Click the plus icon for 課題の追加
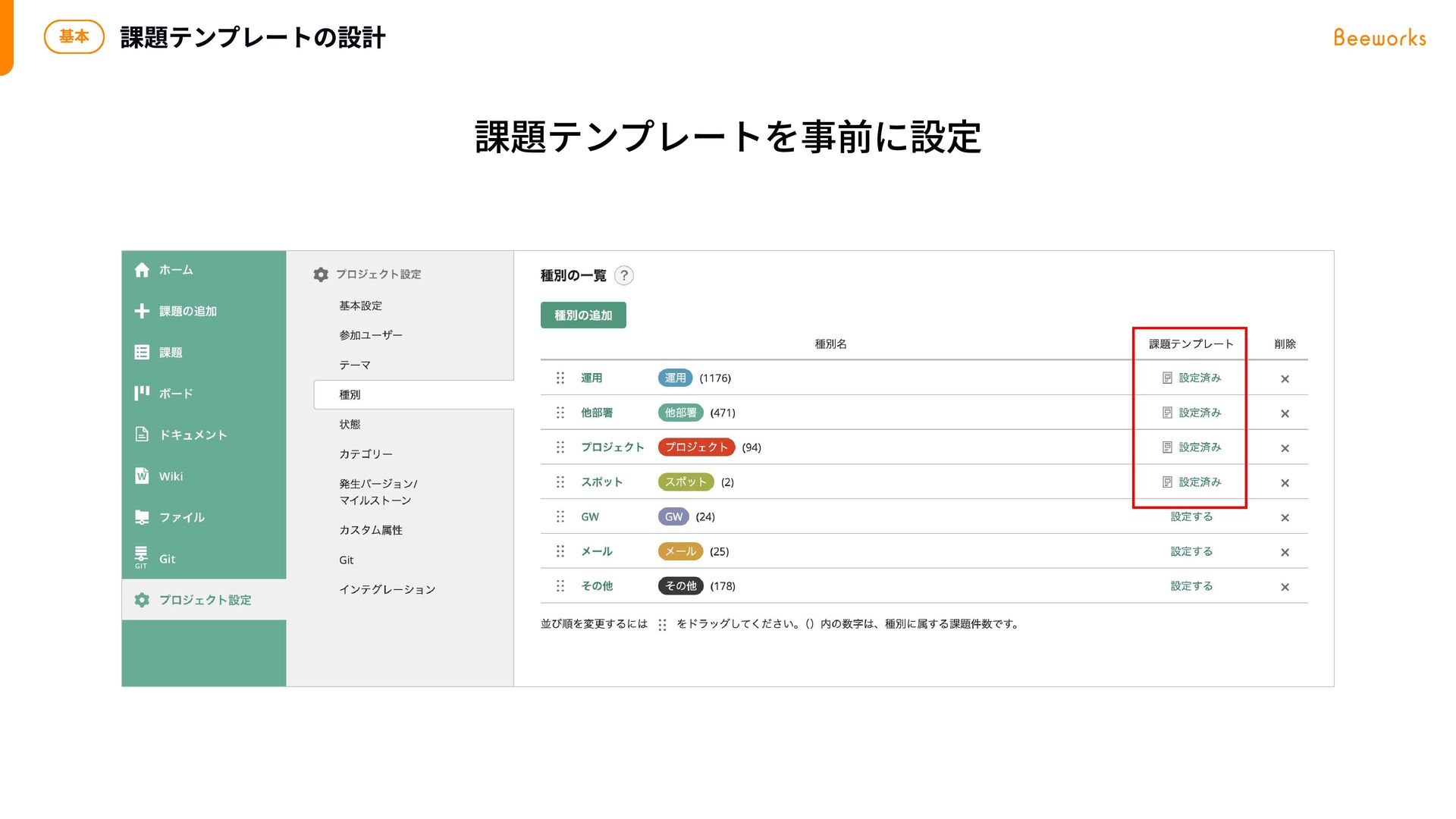Image resolution: width=1456 pixels, height=819 pixels. (x=142, y=311)
